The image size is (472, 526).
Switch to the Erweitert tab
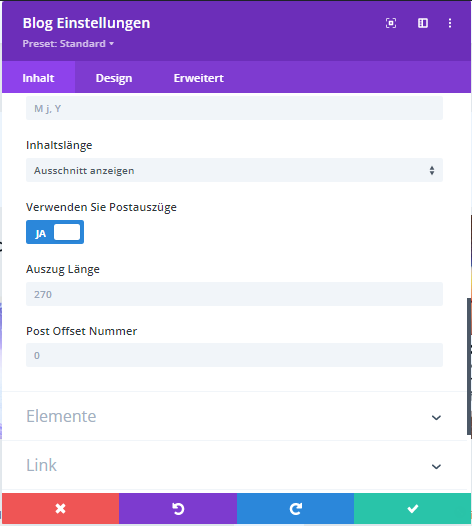click(x=199, y=78)
